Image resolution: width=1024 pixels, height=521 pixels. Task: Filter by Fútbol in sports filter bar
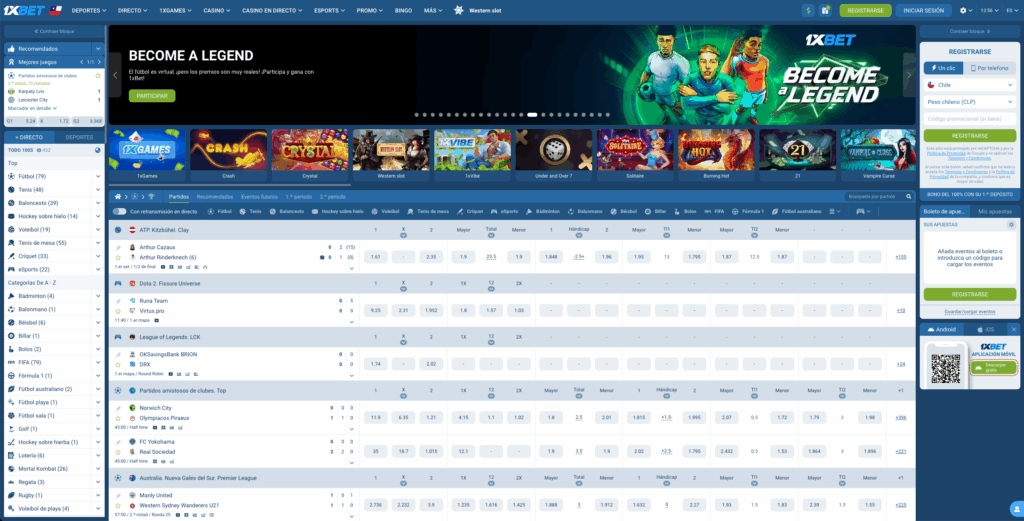(x=219, y=212)
